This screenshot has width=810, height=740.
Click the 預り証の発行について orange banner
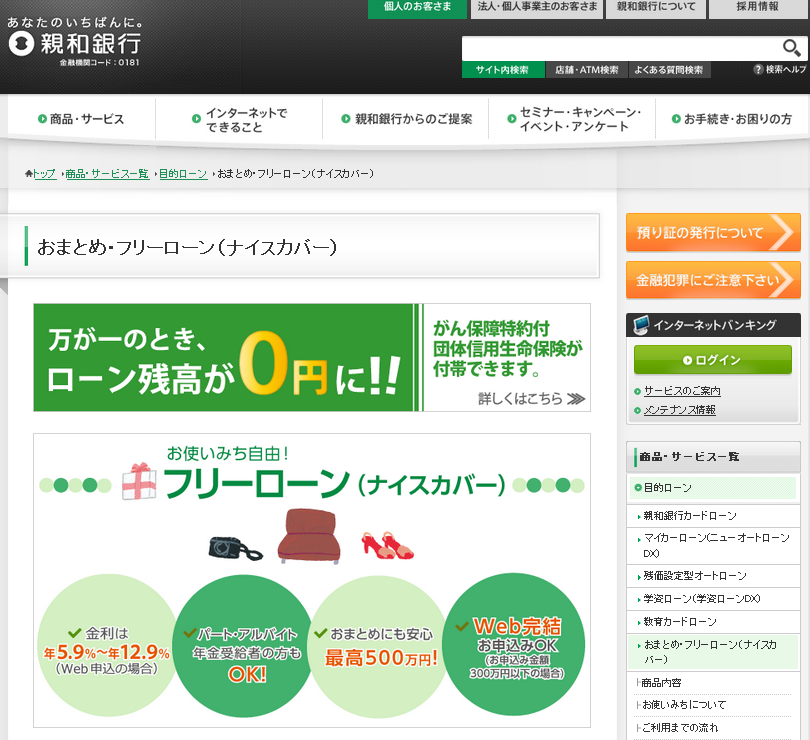pos(713,233)
